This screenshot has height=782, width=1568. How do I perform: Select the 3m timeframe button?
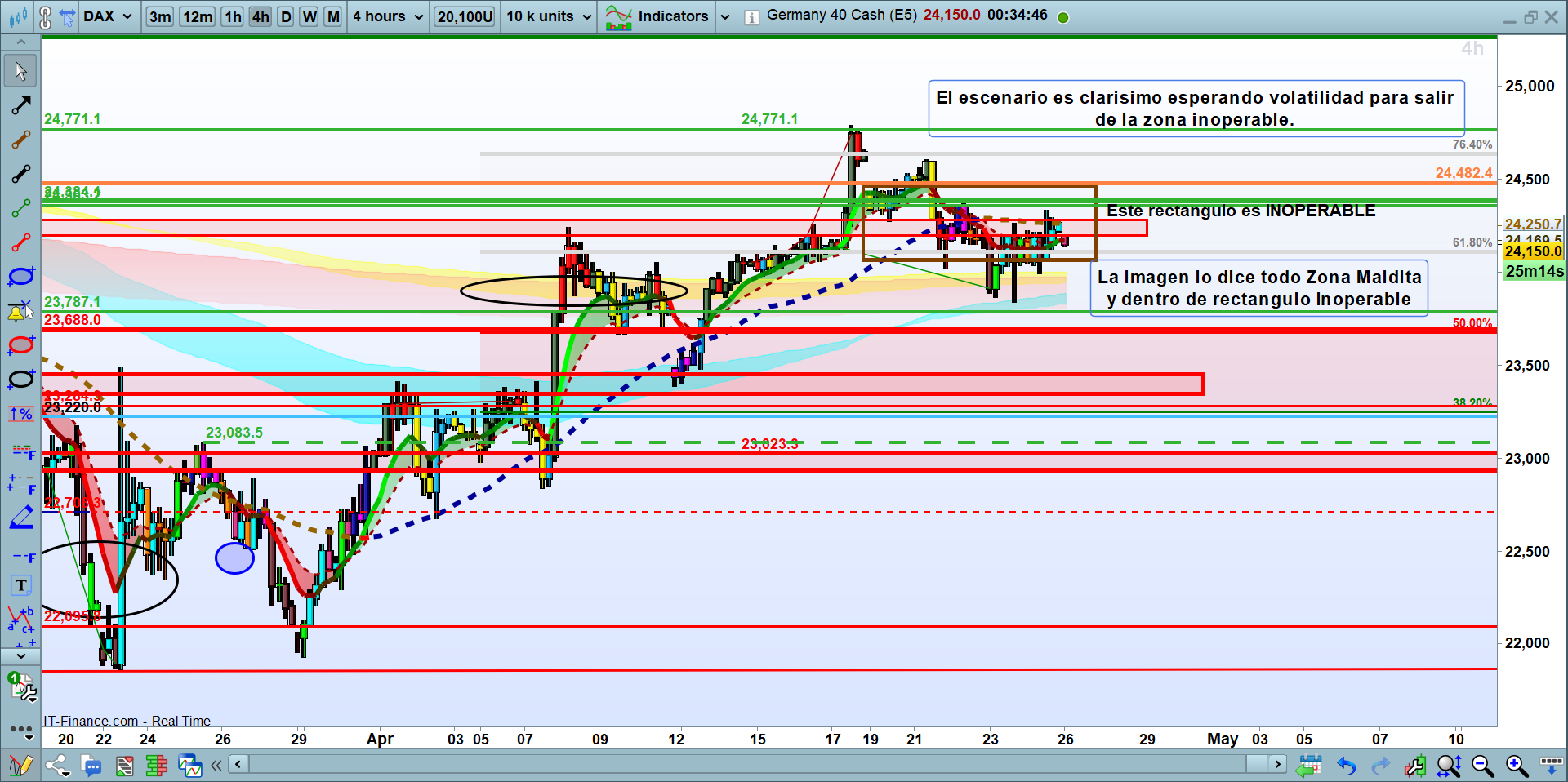point(160,16)
